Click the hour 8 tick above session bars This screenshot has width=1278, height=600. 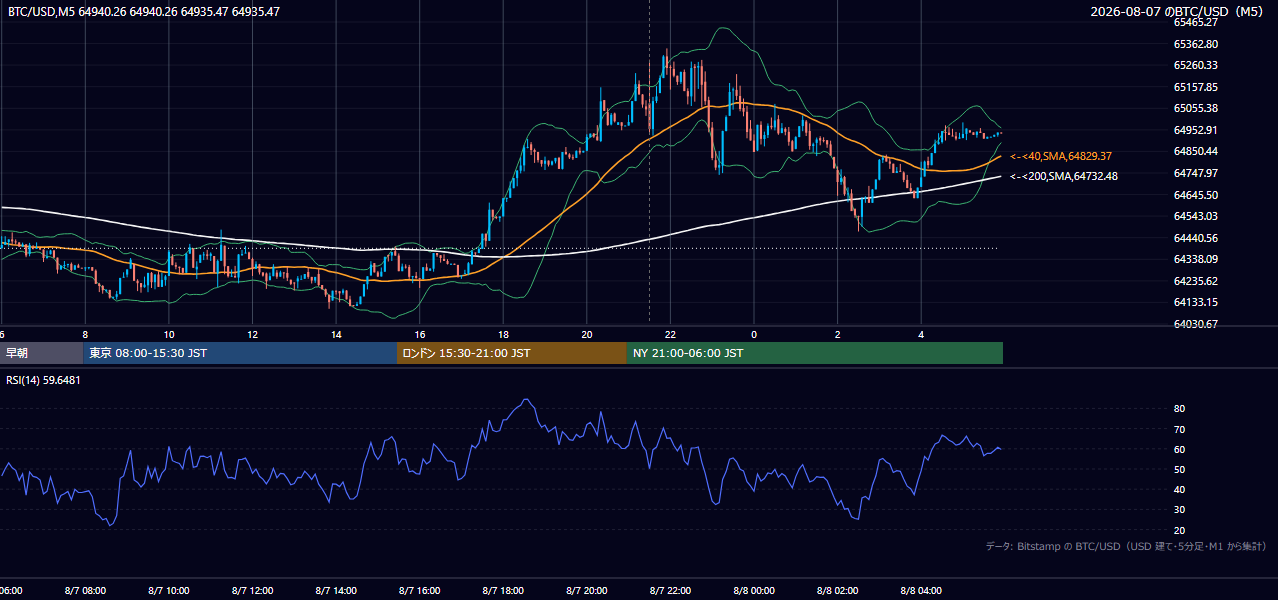[x=85, y=334]
